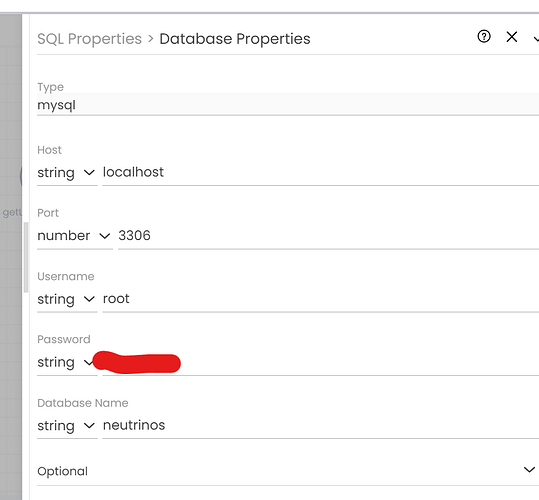Open the Host type dropdown
This screenshot has height=500, width=539.
point(67,172)
